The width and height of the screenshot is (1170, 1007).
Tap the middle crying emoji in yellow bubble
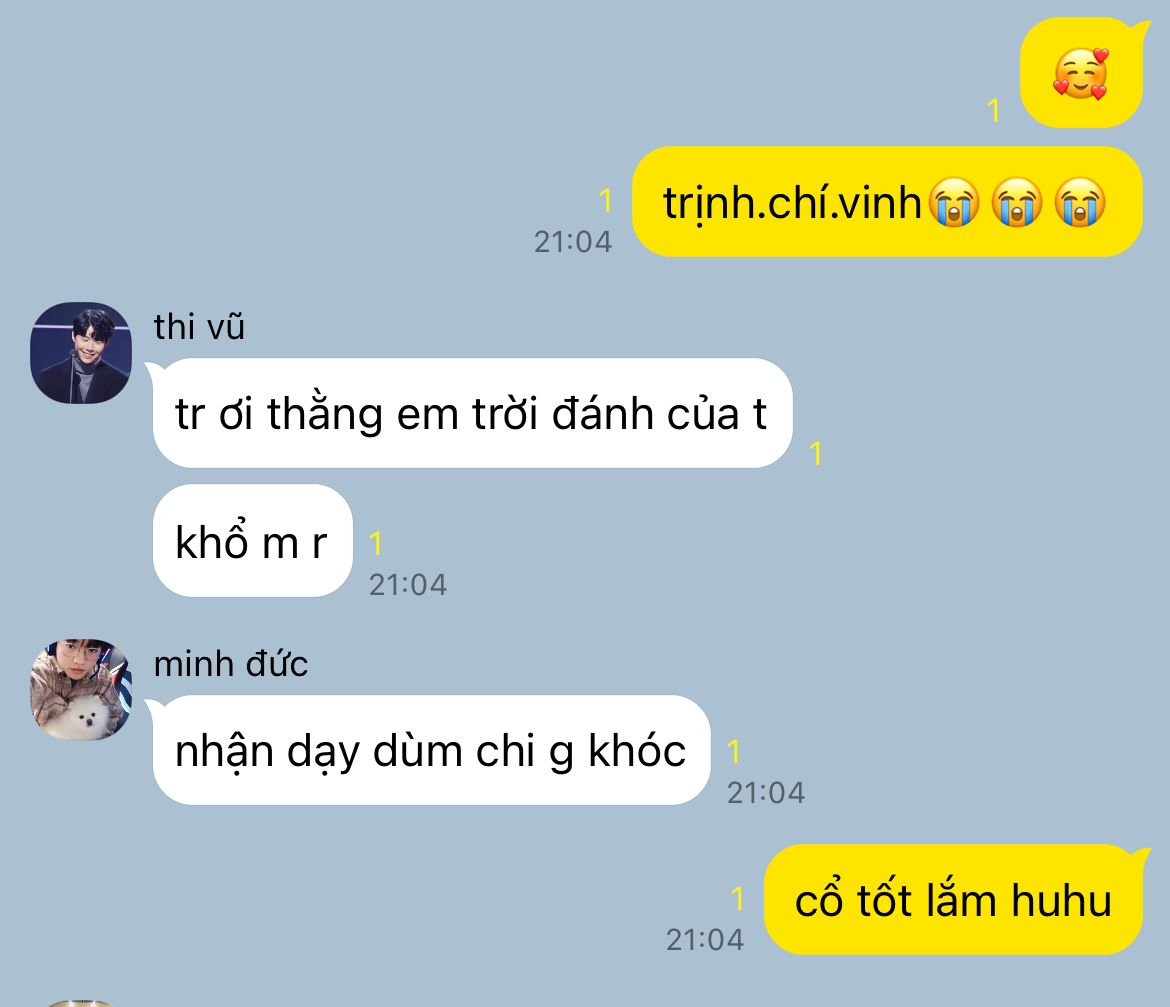click(x=1017, y=203)
